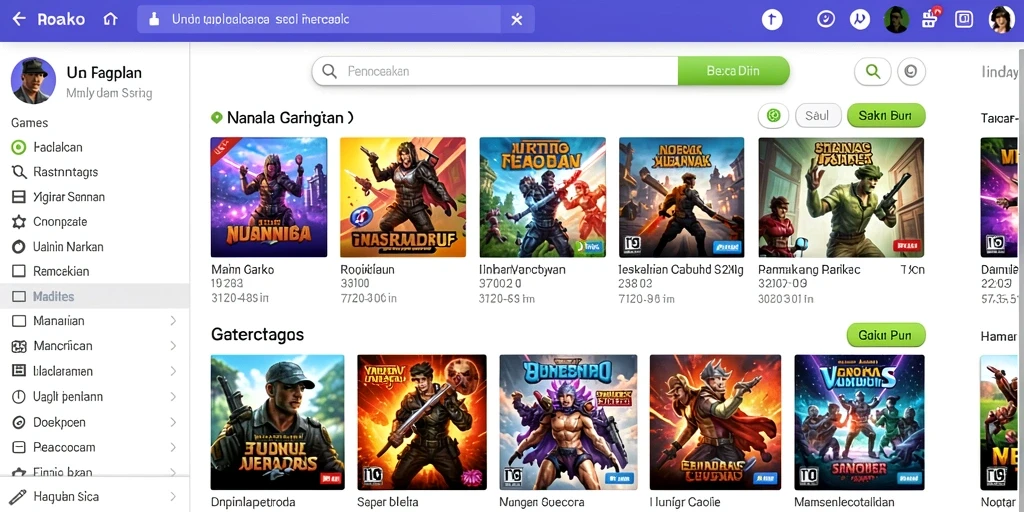1024x512 pixels.
Task: Click the white upload arrow circle icon
Action: tap(772, 20)
